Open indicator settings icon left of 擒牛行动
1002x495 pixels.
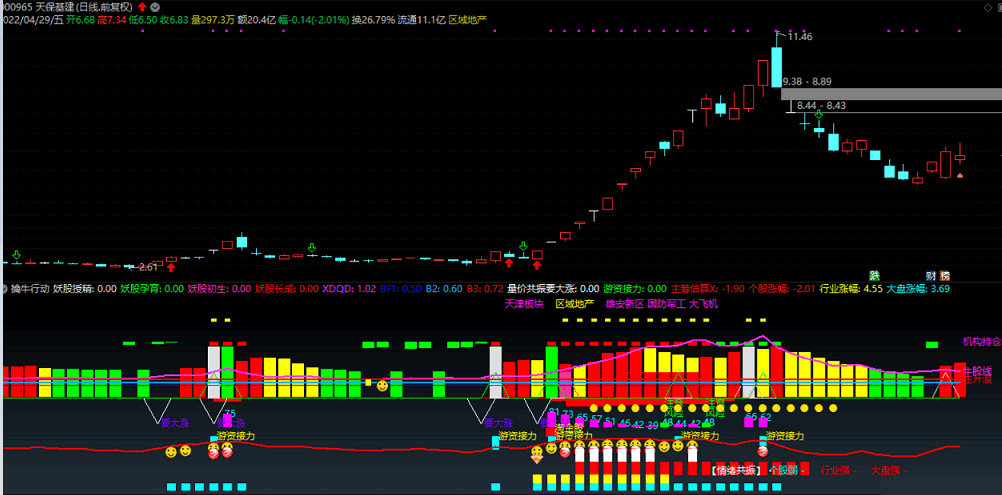click(x=5, y=289)
